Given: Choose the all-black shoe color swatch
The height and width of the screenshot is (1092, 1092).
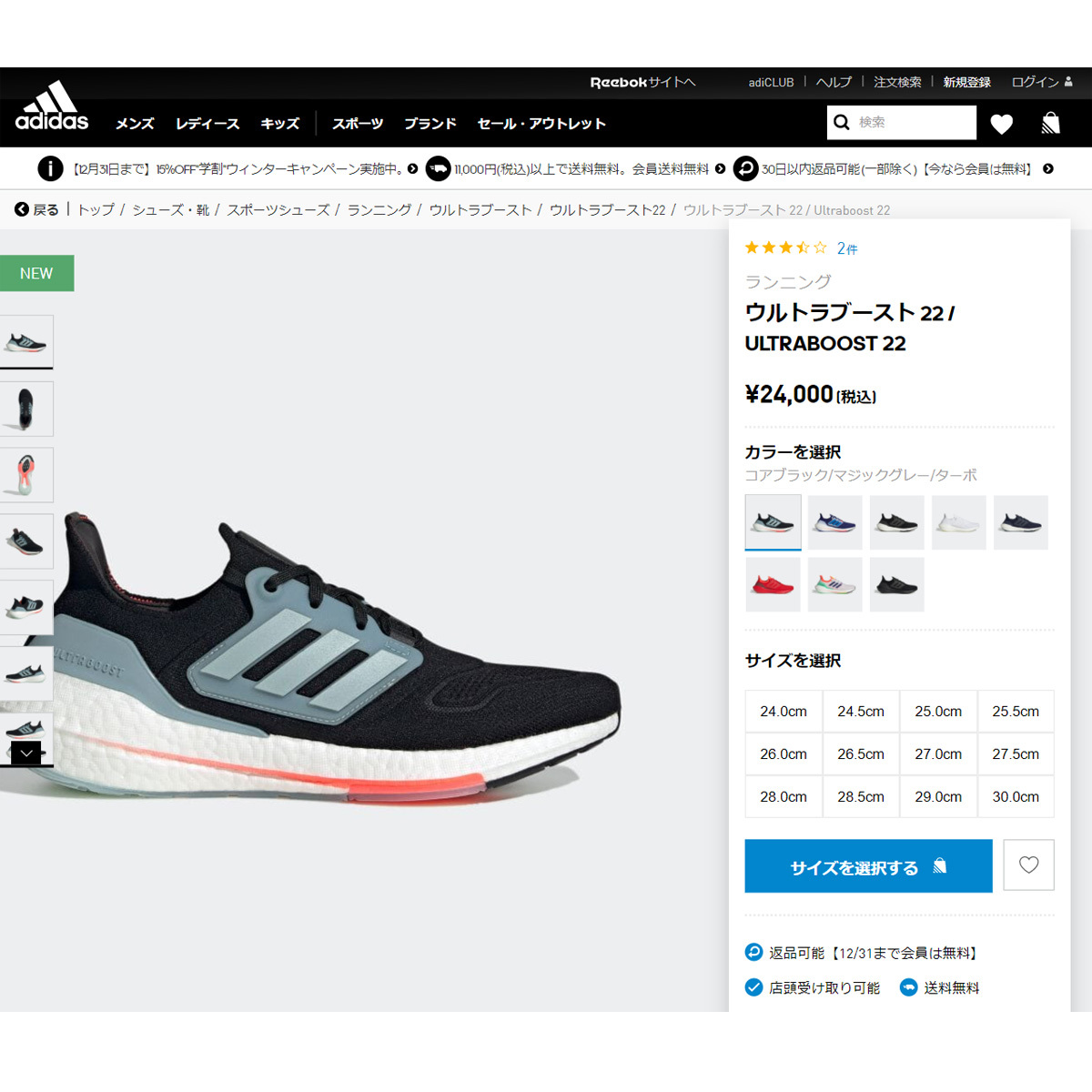Looking at the screenshot, I should tap(896, 584).
